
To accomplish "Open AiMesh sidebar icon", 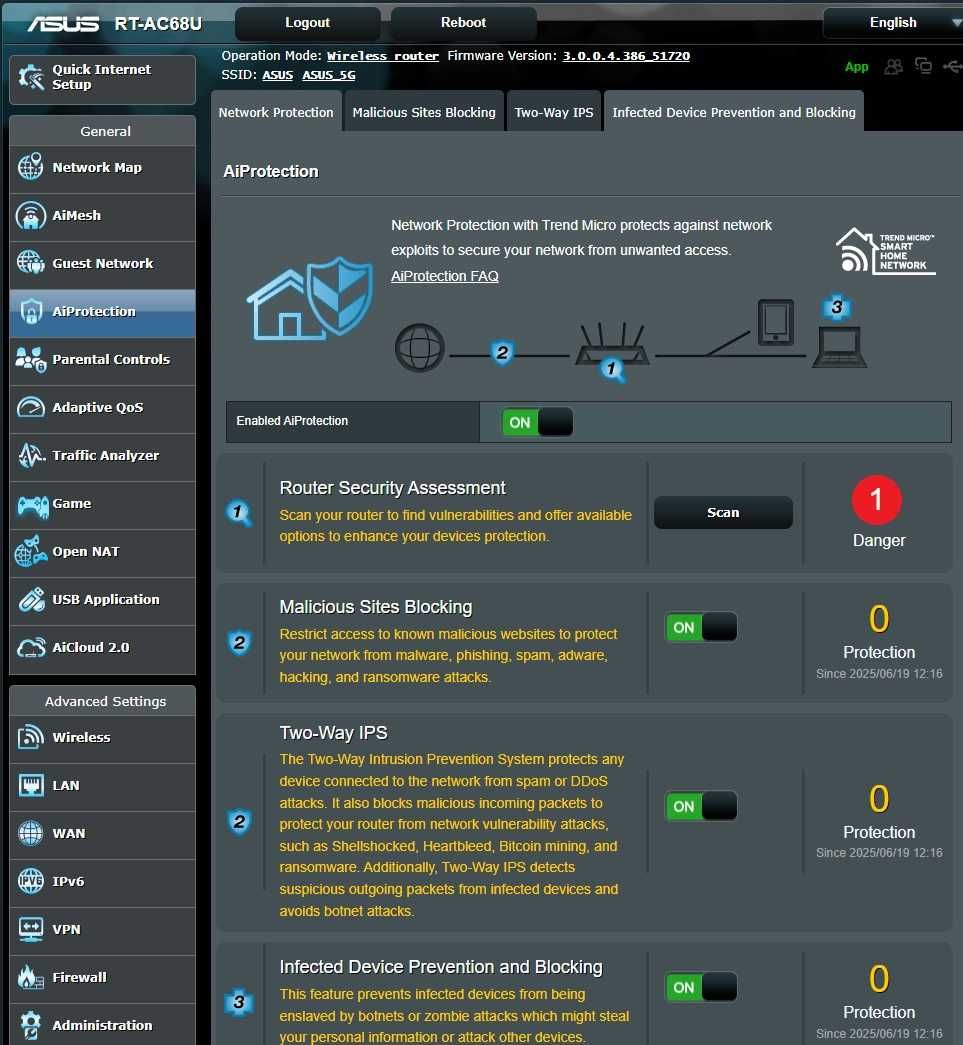I will point(31,215).
